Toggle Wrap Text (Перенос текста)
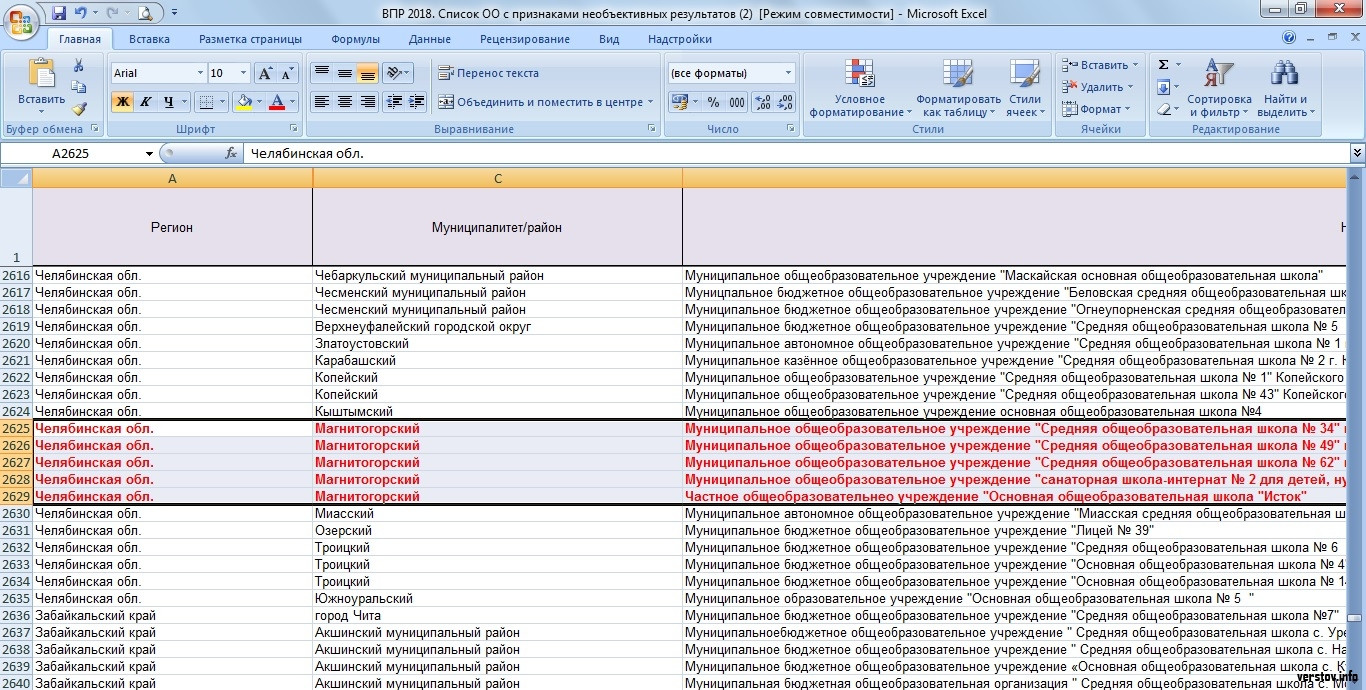The height and width of the screenshot is (690, 1366). tap(488, 73)
